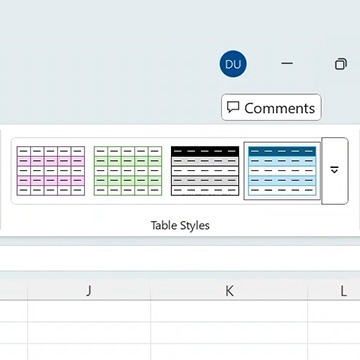Restore down the Excel window
This screenshot has height=360, width=360.
tap(341, 64)
